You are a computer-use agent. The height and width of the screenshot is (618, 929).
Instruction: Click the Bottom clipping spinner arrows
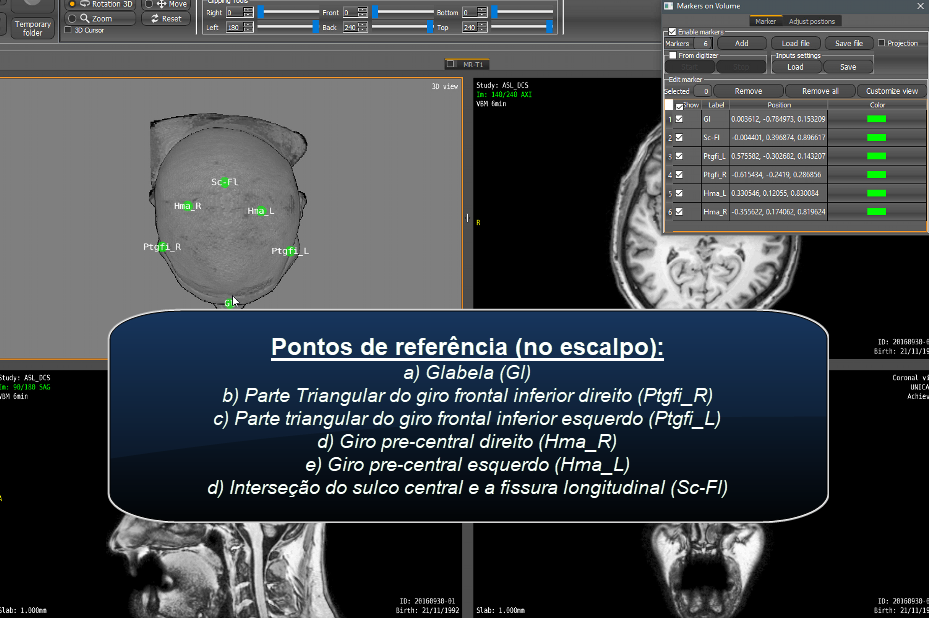pyautogui.click(x=482, y=12)
